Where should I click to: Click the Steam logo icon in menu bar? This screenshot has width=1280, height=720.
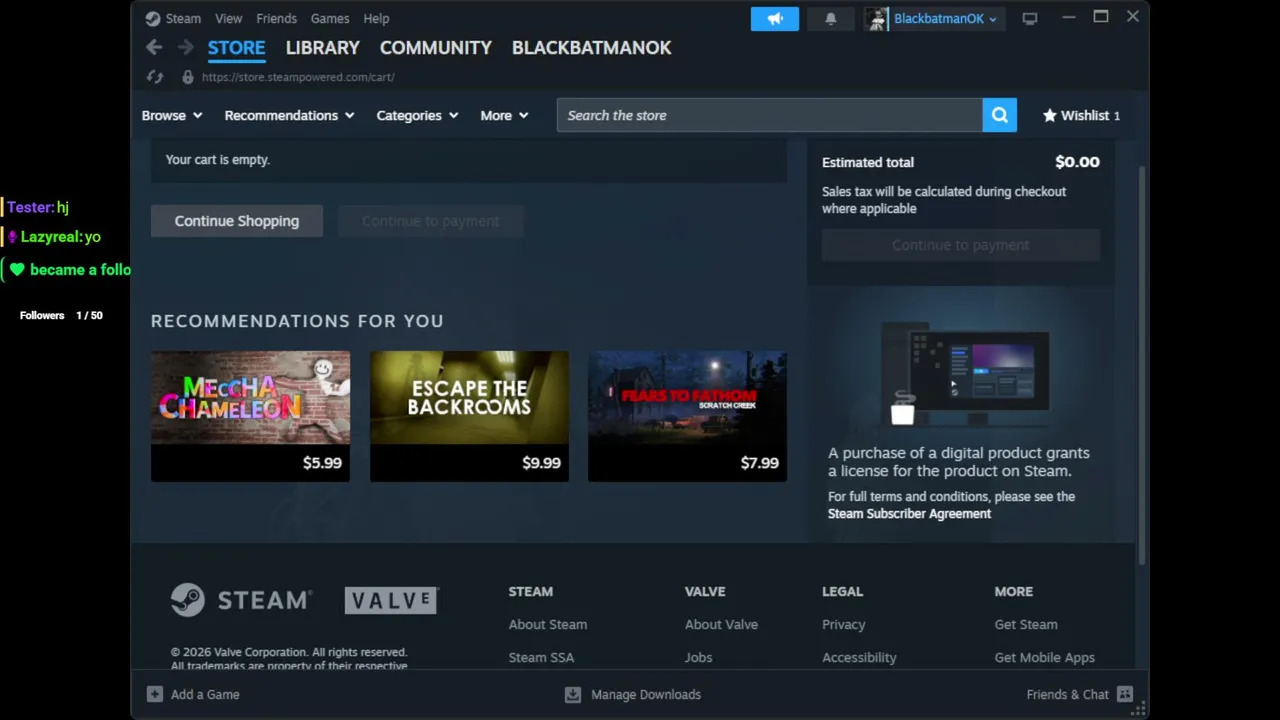point(152,18)
